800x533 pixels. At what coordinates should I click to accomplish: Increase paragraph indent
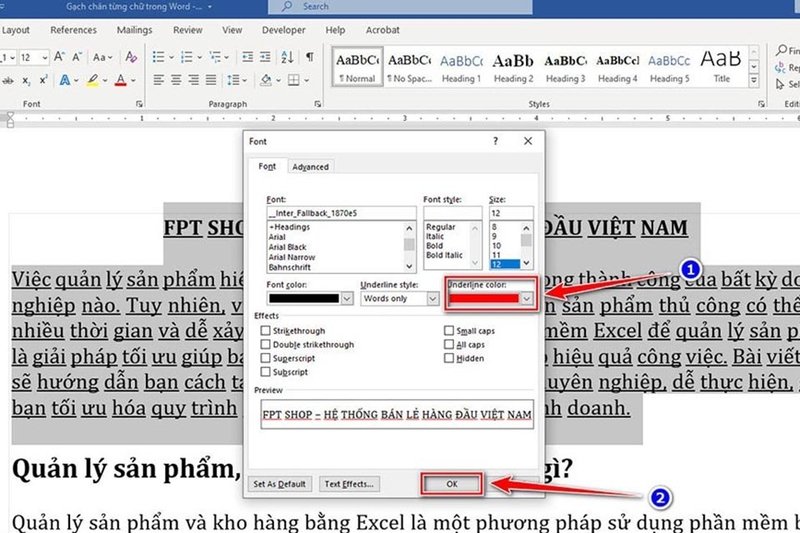point(265,57)
